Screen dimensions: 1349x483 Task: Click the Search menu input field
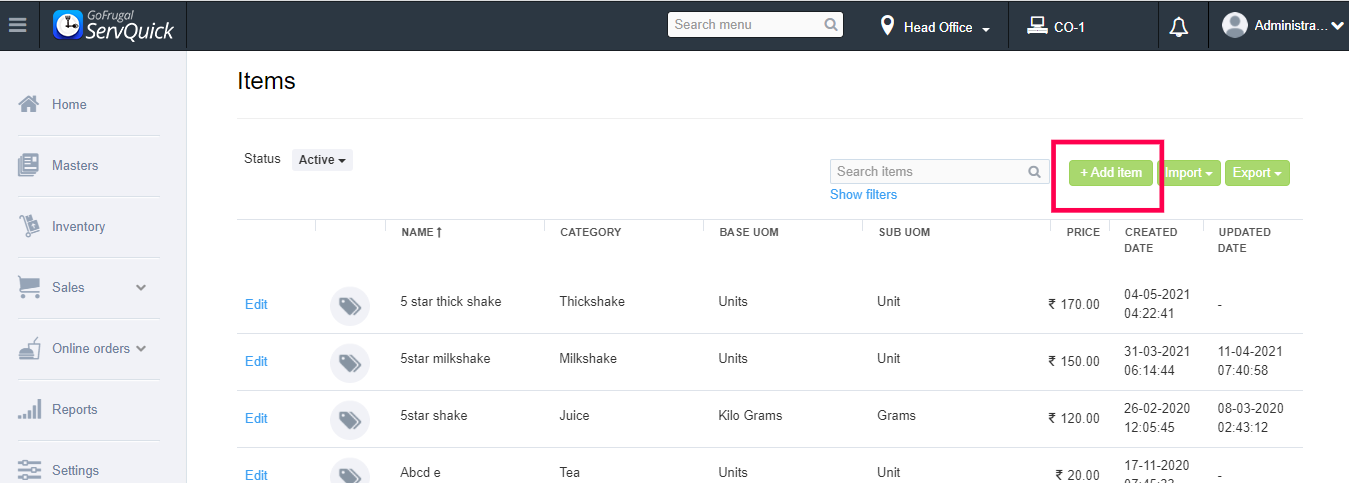coord(746,25)
